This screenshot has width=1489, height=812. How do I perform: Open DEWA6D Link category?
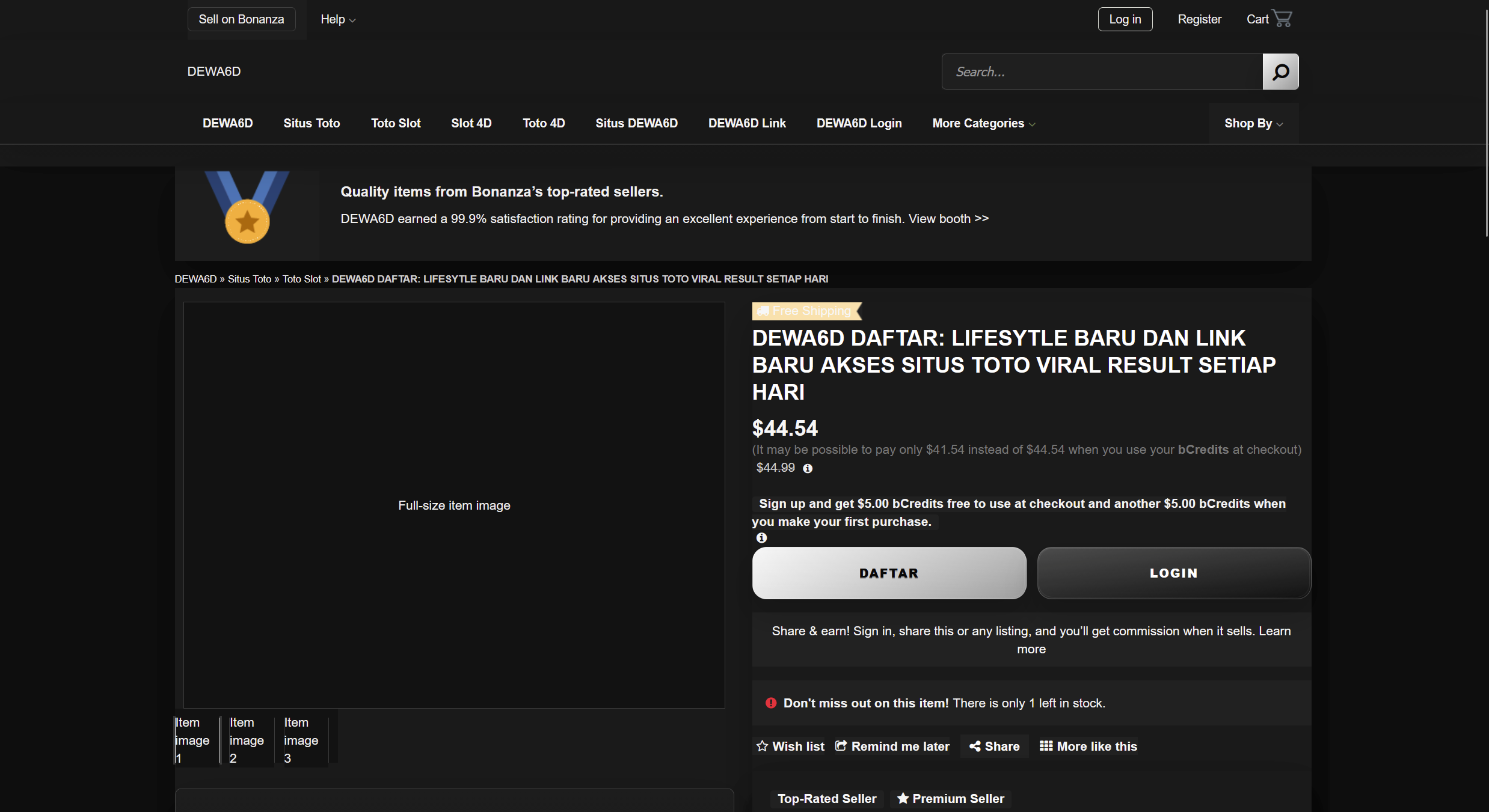tap(747, 123)
